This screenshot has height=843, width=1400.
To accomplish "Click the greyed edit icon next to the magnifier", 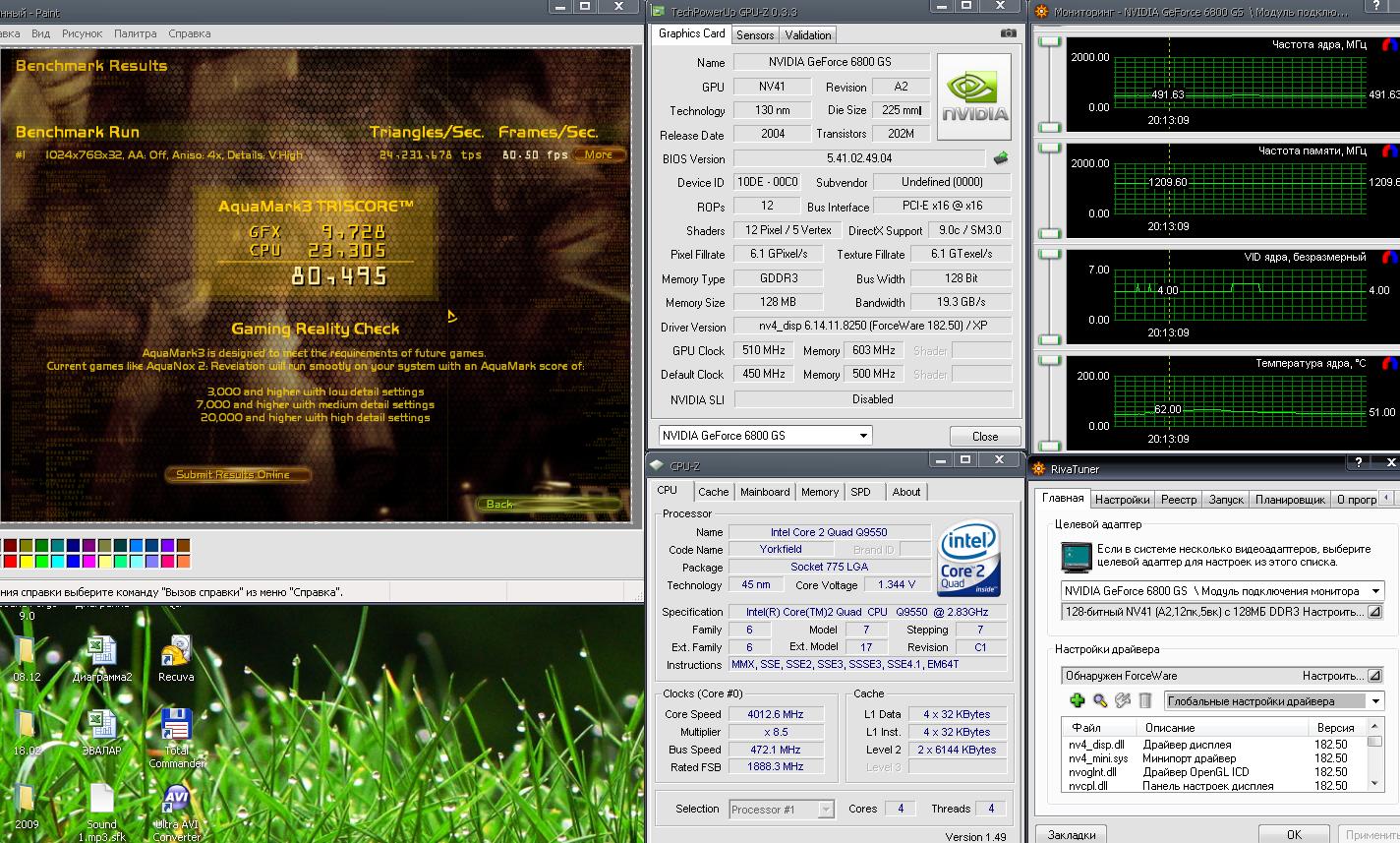I will (1123, 700).
